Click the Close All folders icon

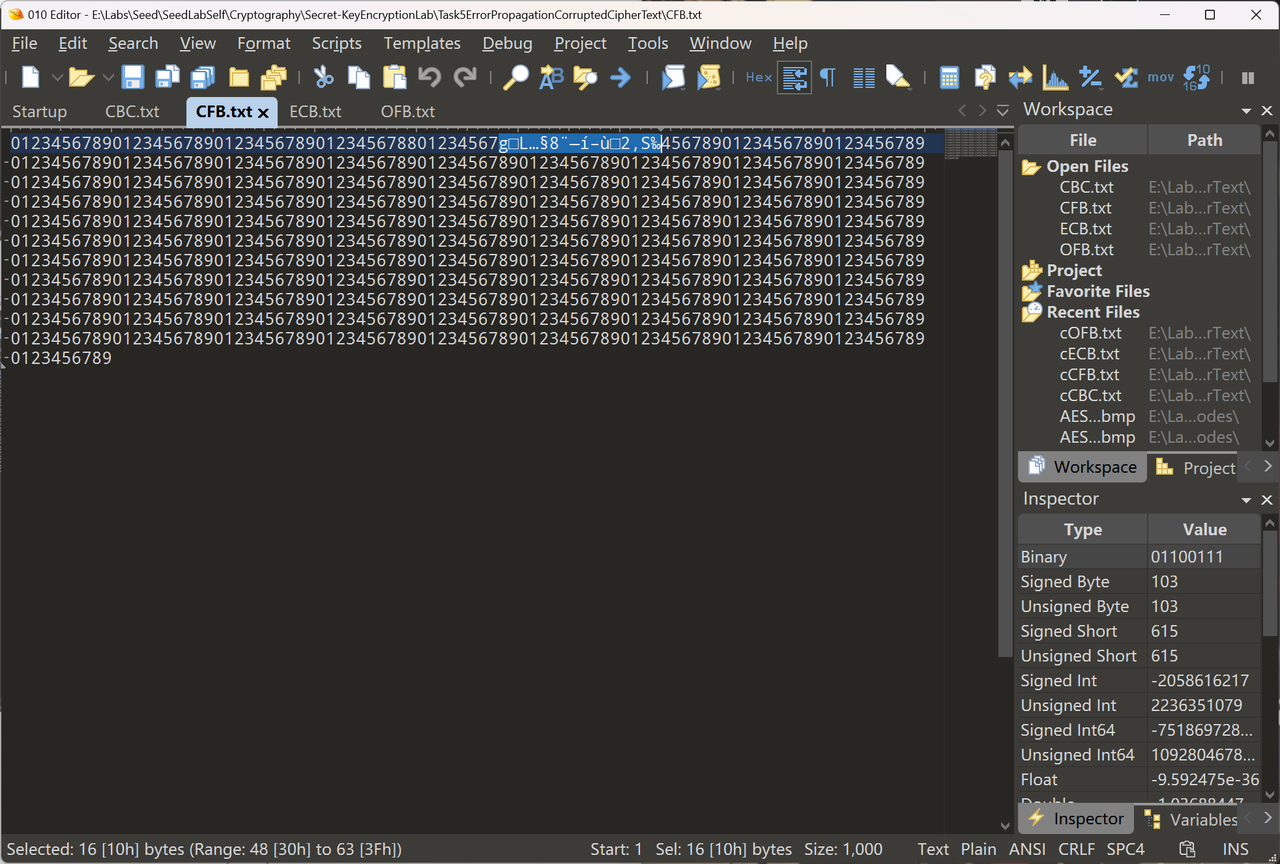tap(274, 77)
